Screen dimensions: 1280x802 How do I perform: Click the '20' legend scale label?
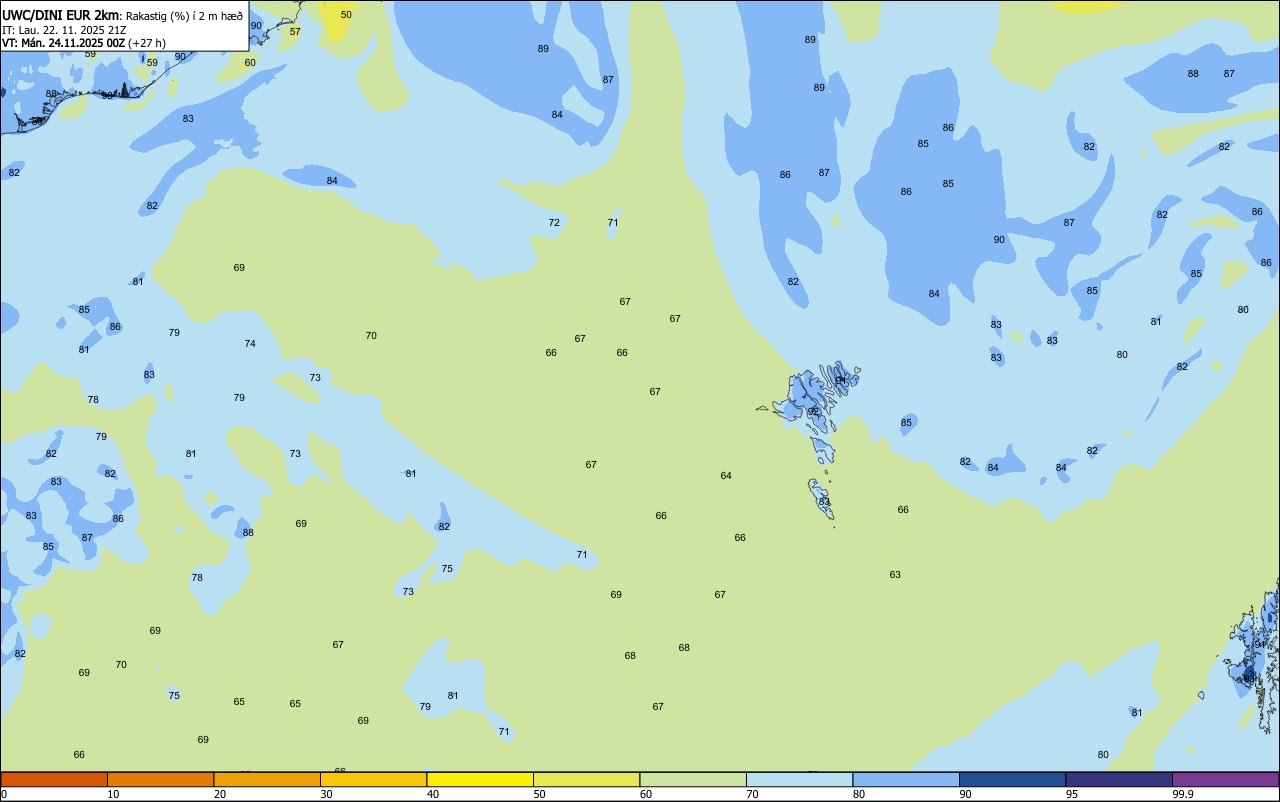[220, 794]
